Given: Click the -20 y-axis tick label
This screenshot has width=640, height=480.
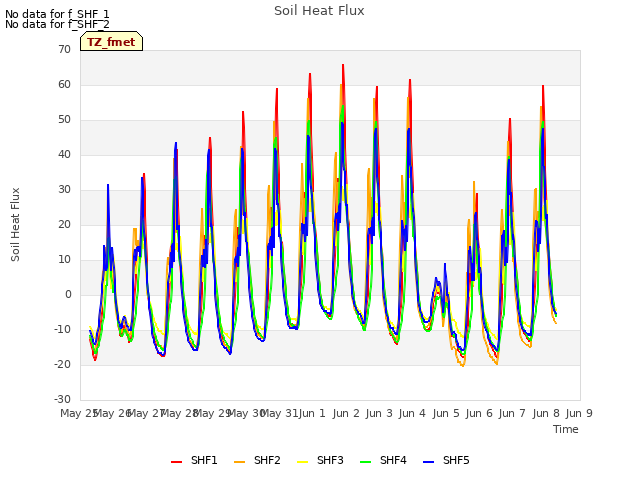Looking at the screenshot, I should pos(62,364).
